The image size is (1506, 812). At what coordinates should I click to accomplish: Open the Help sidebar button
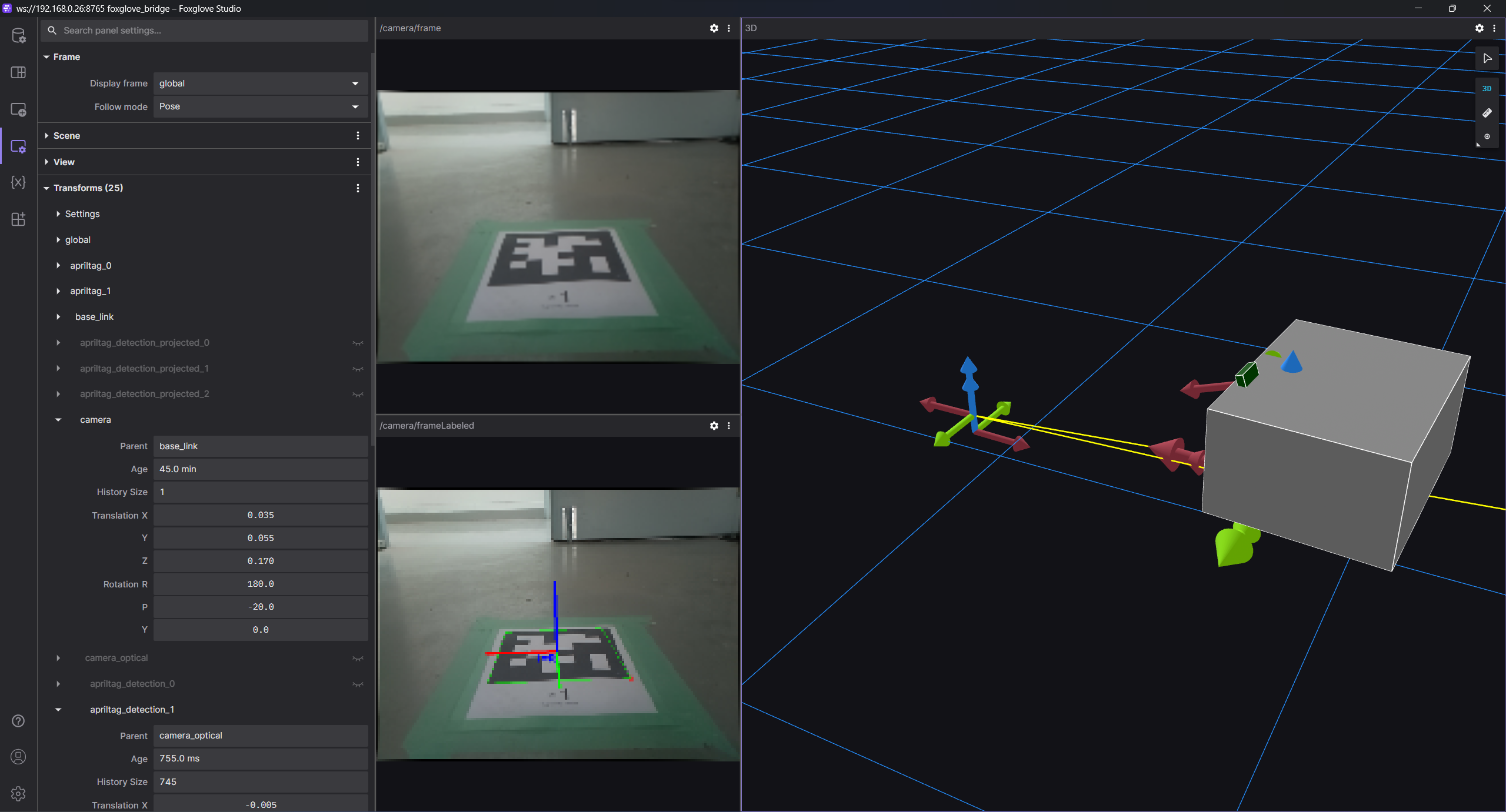tap(18, 721)
